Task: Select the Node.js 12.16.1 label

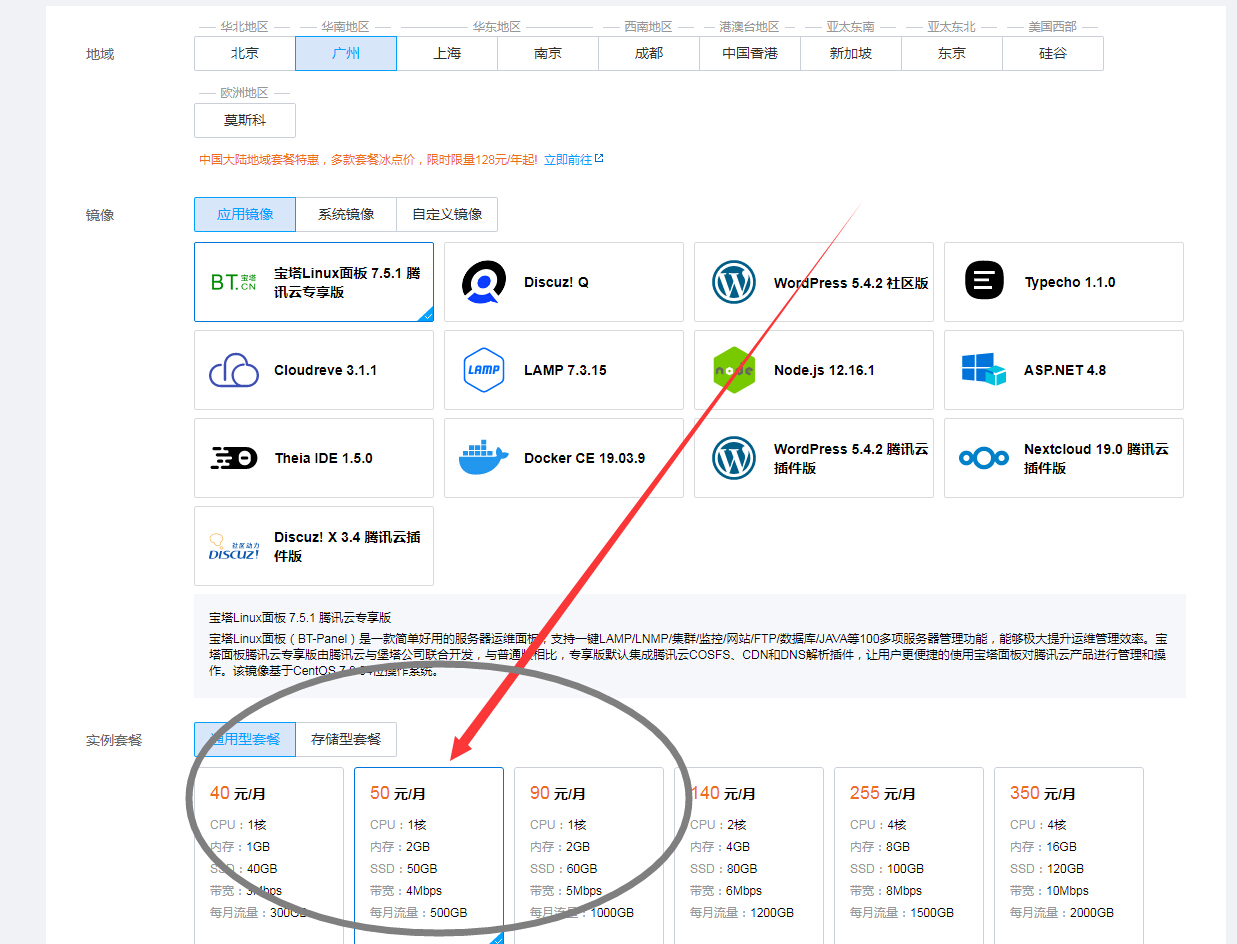Action: [824, 371]
